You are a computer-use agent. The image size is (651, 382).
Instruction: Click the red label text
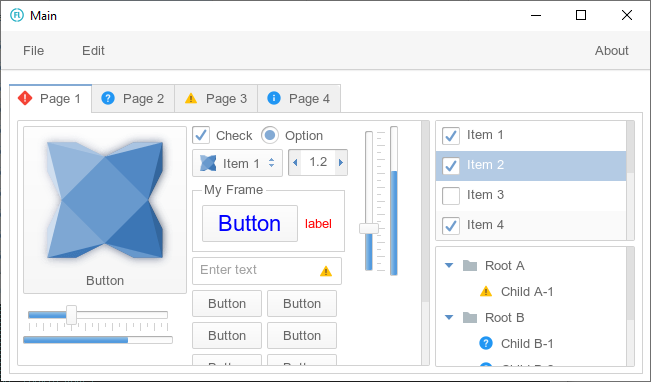pos(318,224)
